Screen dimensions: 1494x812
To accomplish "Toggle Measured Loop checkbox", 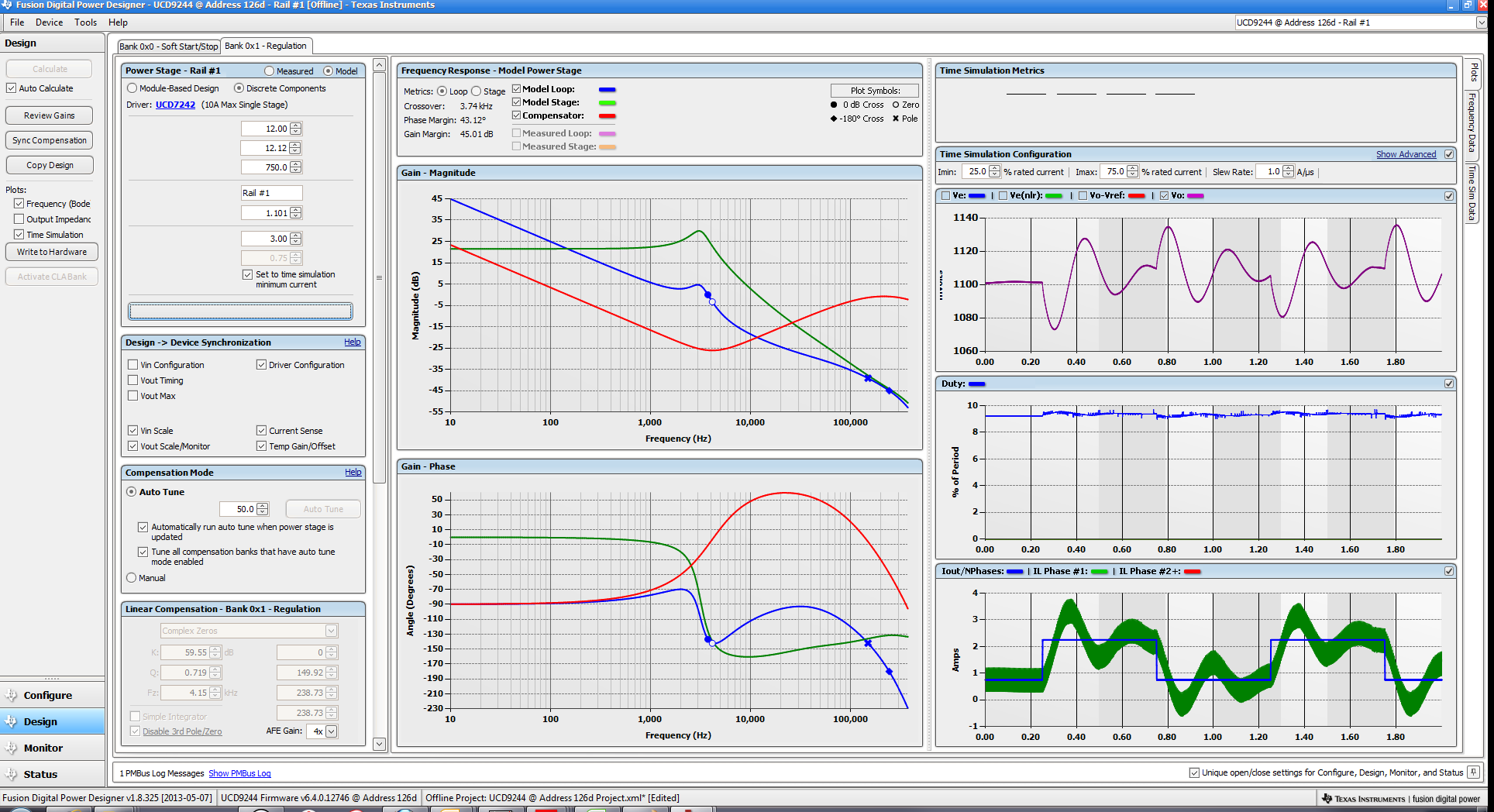I will (516, 133).
